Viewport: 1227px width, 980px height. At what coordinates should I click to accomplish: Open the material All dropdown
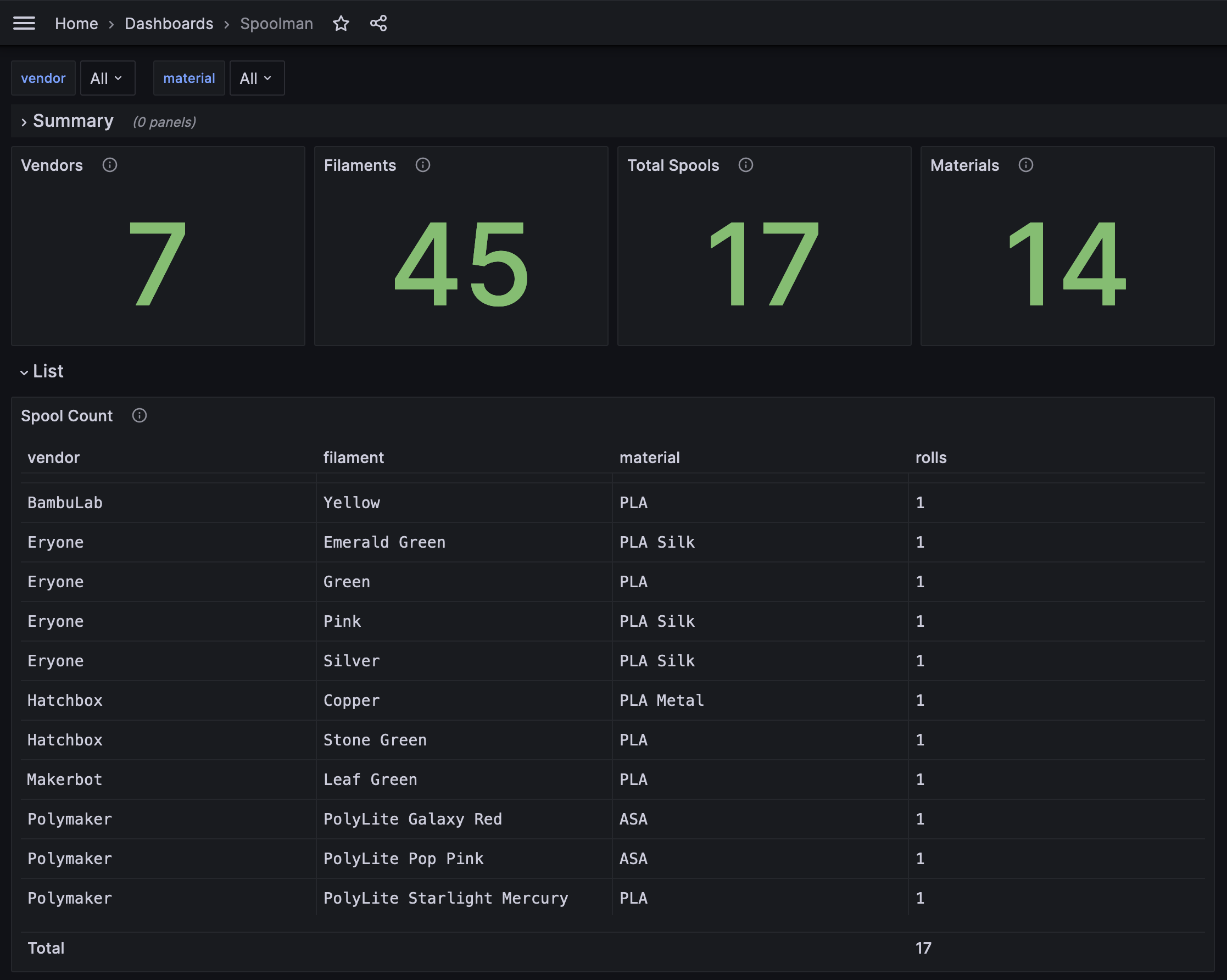point(256,78)
